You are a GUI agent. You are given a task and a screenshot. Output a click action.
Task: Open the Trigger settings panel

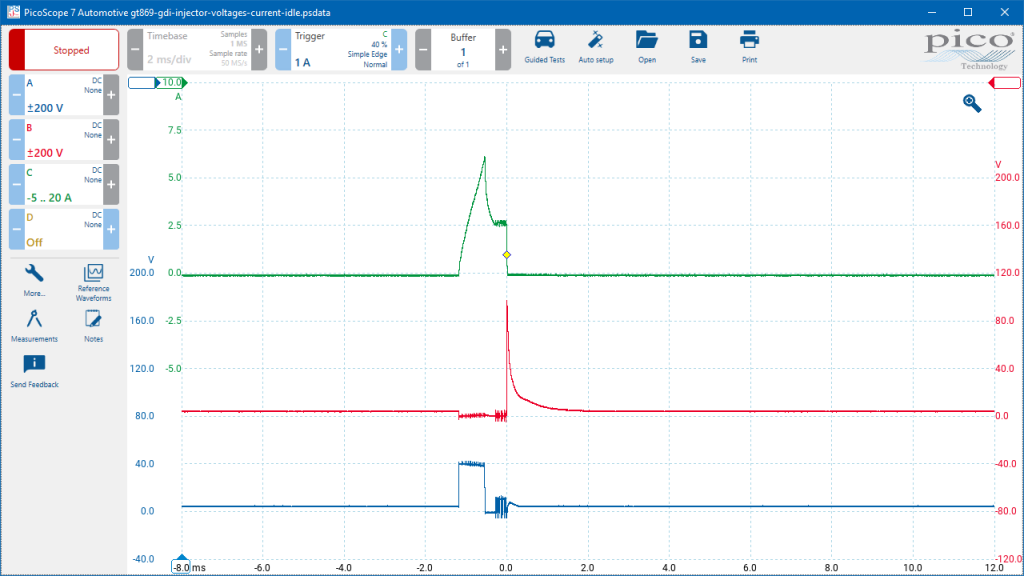point(340,50)
